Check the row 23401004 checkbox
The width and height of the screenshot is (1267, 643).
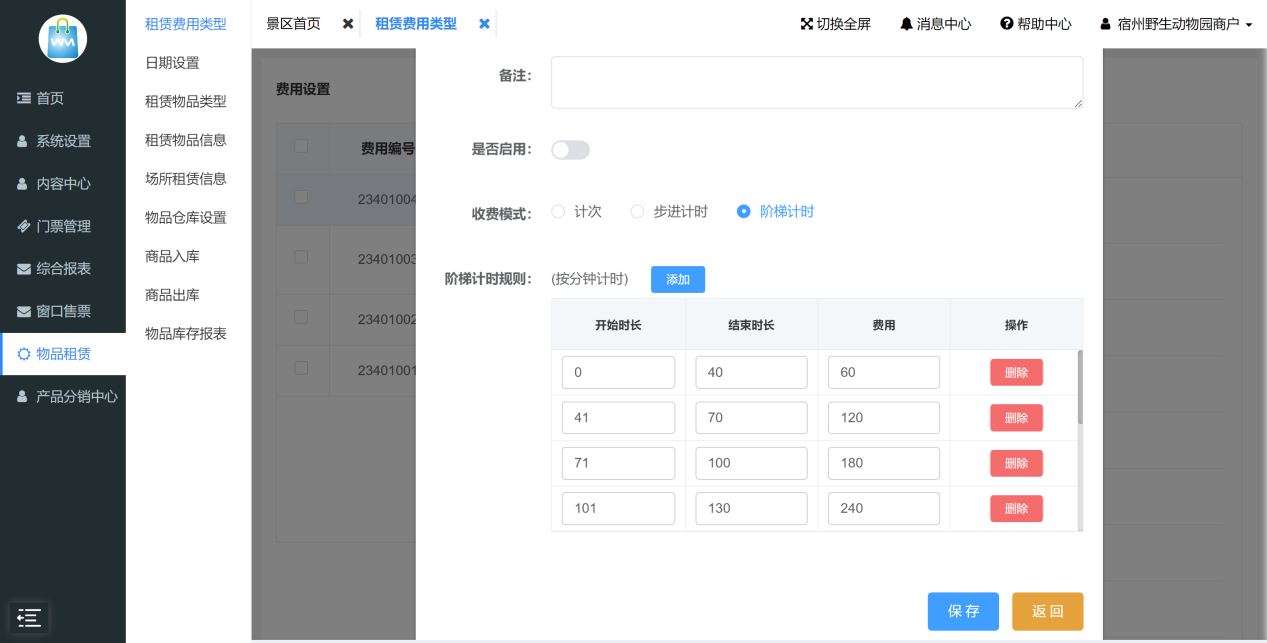tap(301, 197)
